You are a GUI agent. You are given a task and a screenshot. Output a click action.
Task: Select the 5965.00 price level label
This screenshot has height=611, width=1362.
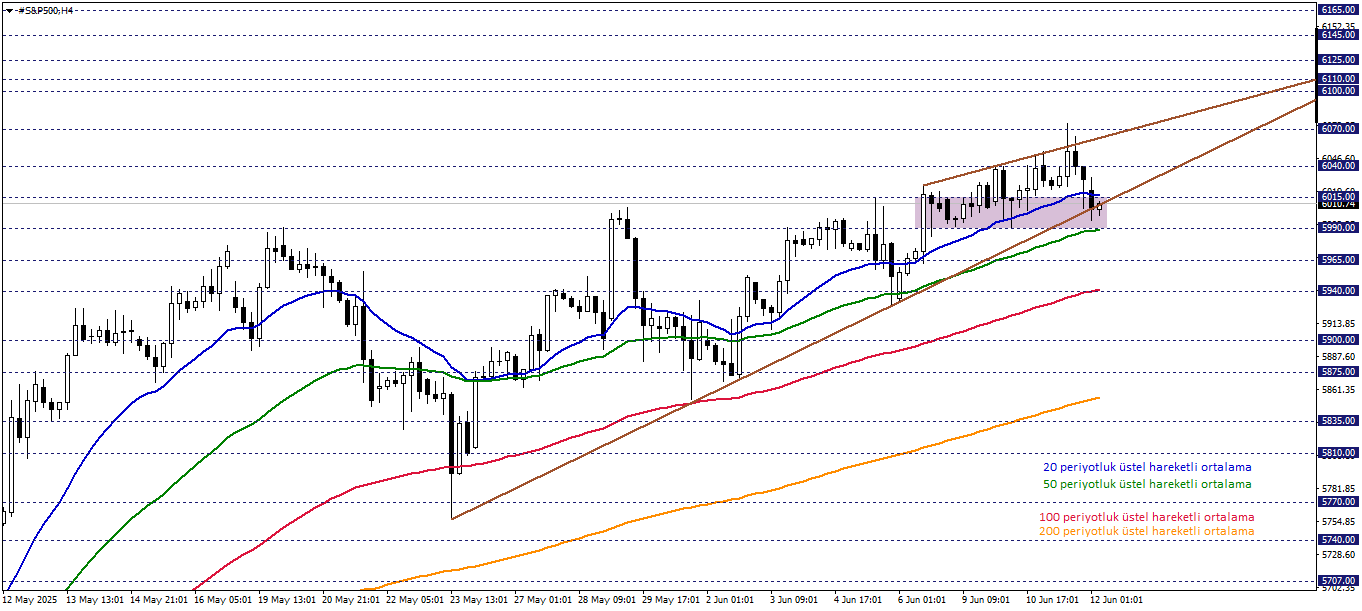click(x=1338, y=260)
